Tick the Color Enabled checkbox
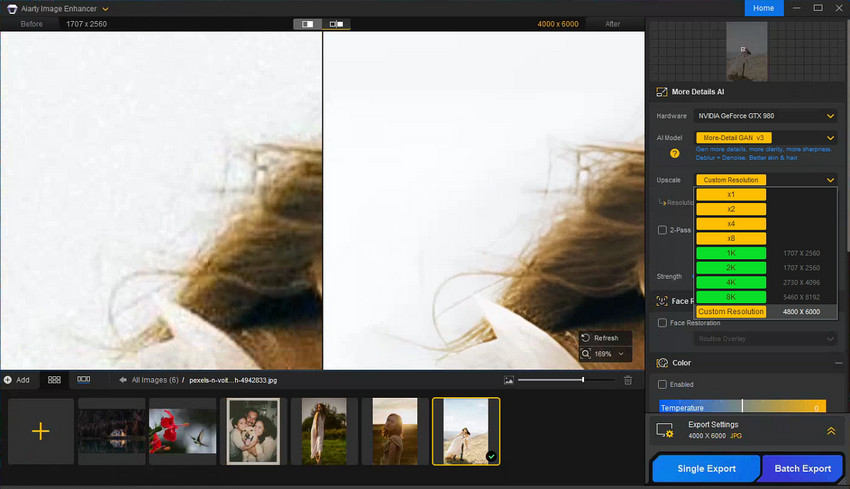 point(662,384)
